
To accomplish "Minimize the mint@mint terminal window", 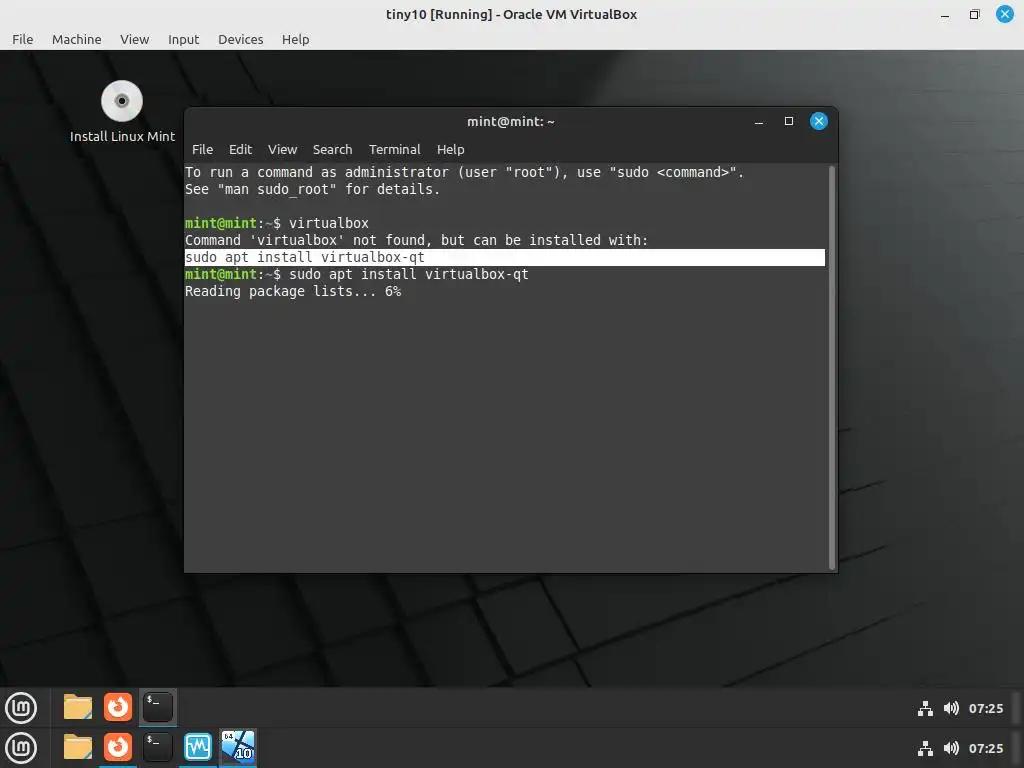I will coord(759,121).
